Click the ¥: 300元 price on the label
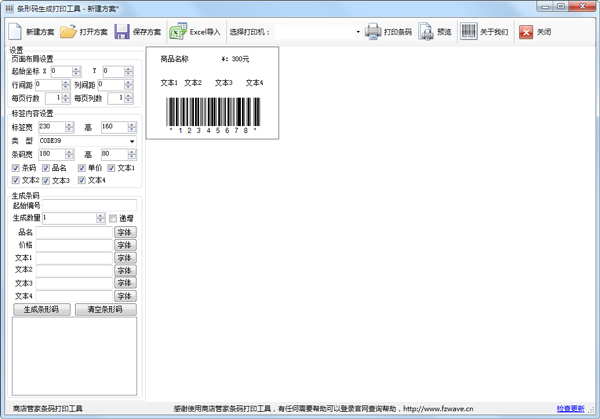Screen dimensions: 600x419 (x=235, y=59)
